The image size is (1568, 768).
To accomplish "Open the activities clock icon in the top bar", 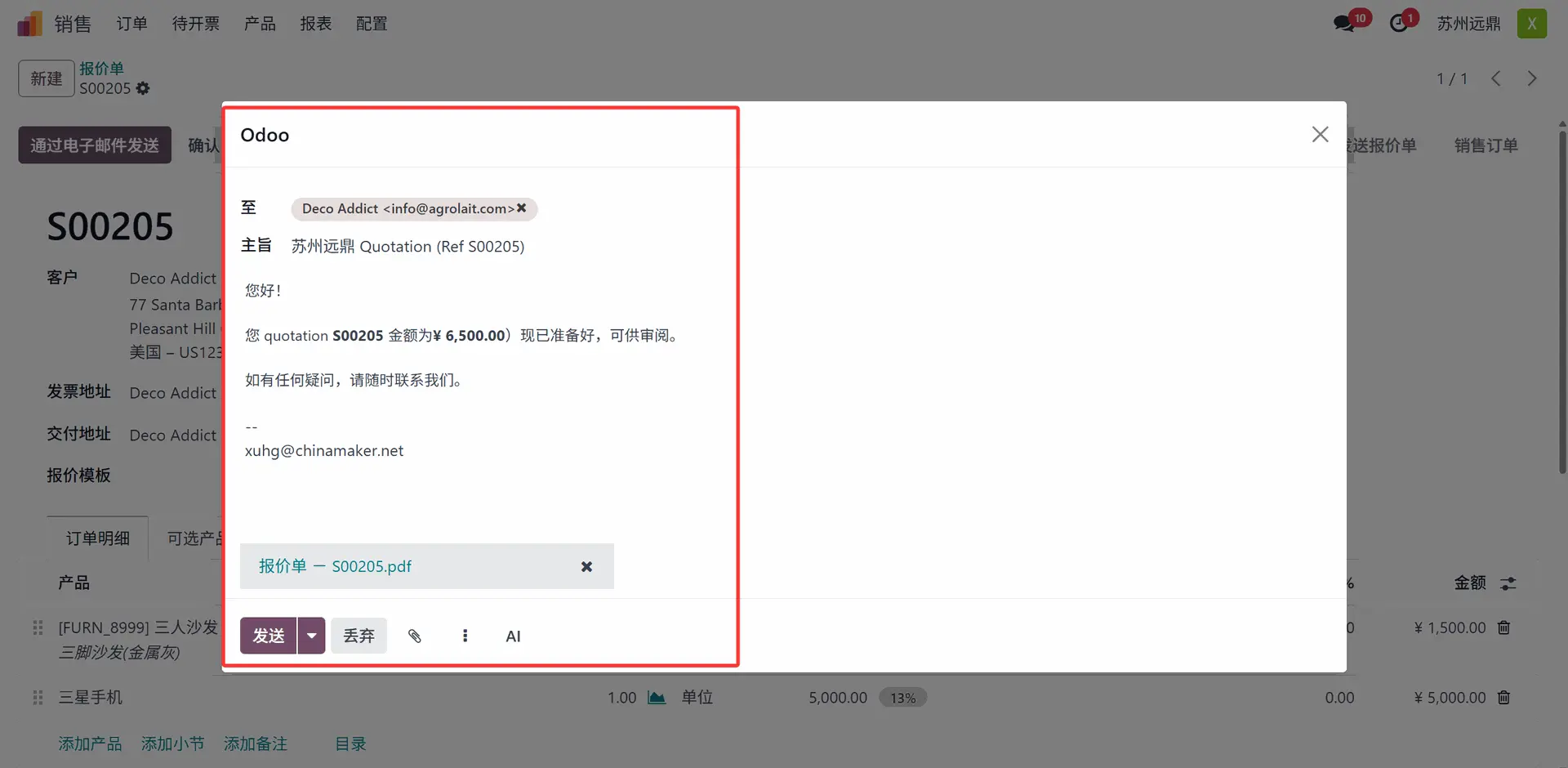I will click(1400, 24).
